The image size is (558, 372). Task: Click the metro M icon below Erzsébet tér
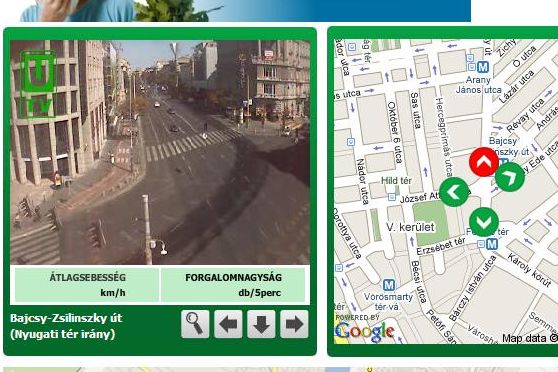[x=492, y=244]
